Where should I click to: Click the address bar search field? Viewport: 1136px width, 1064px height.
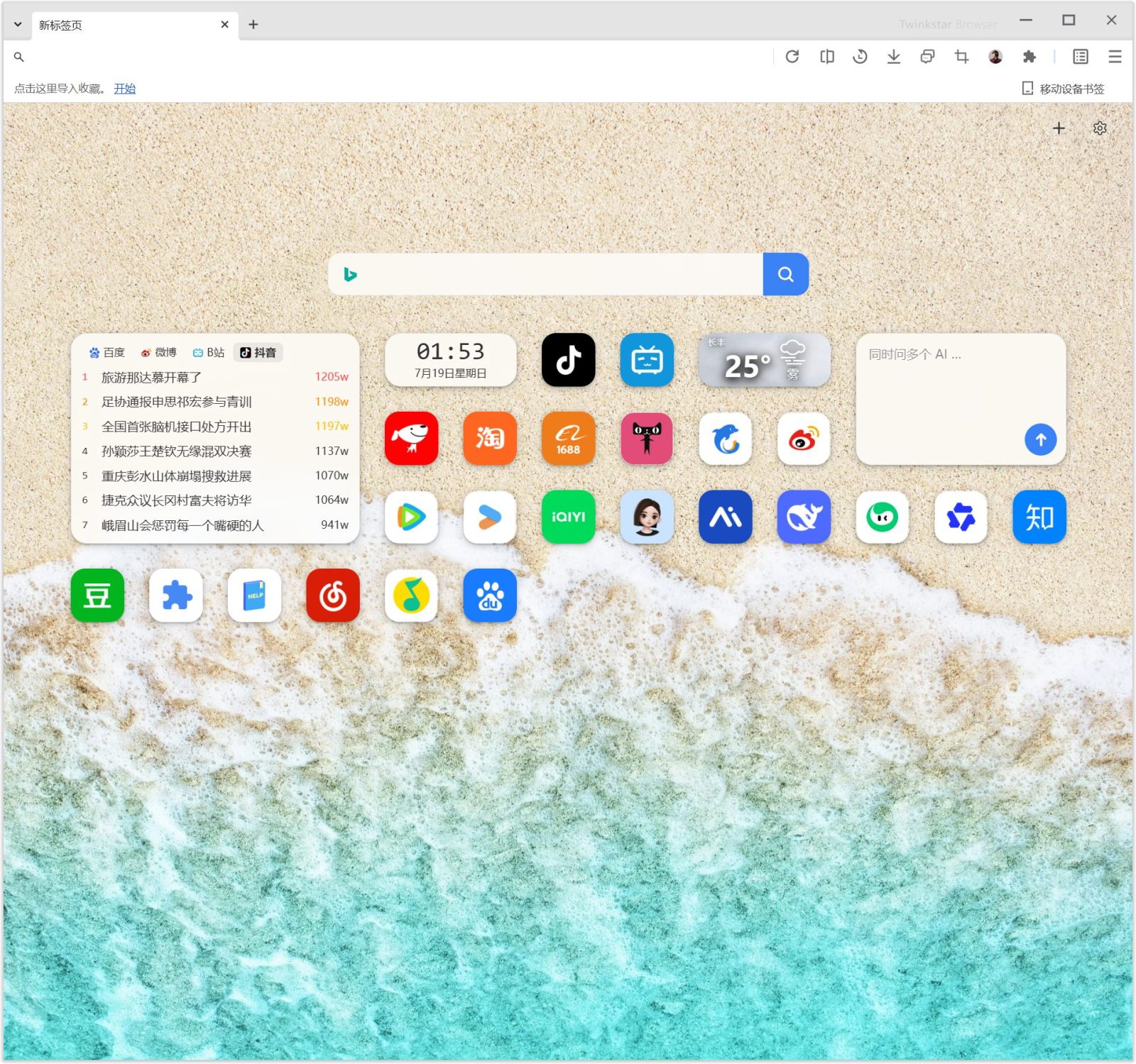click(398, 57)
